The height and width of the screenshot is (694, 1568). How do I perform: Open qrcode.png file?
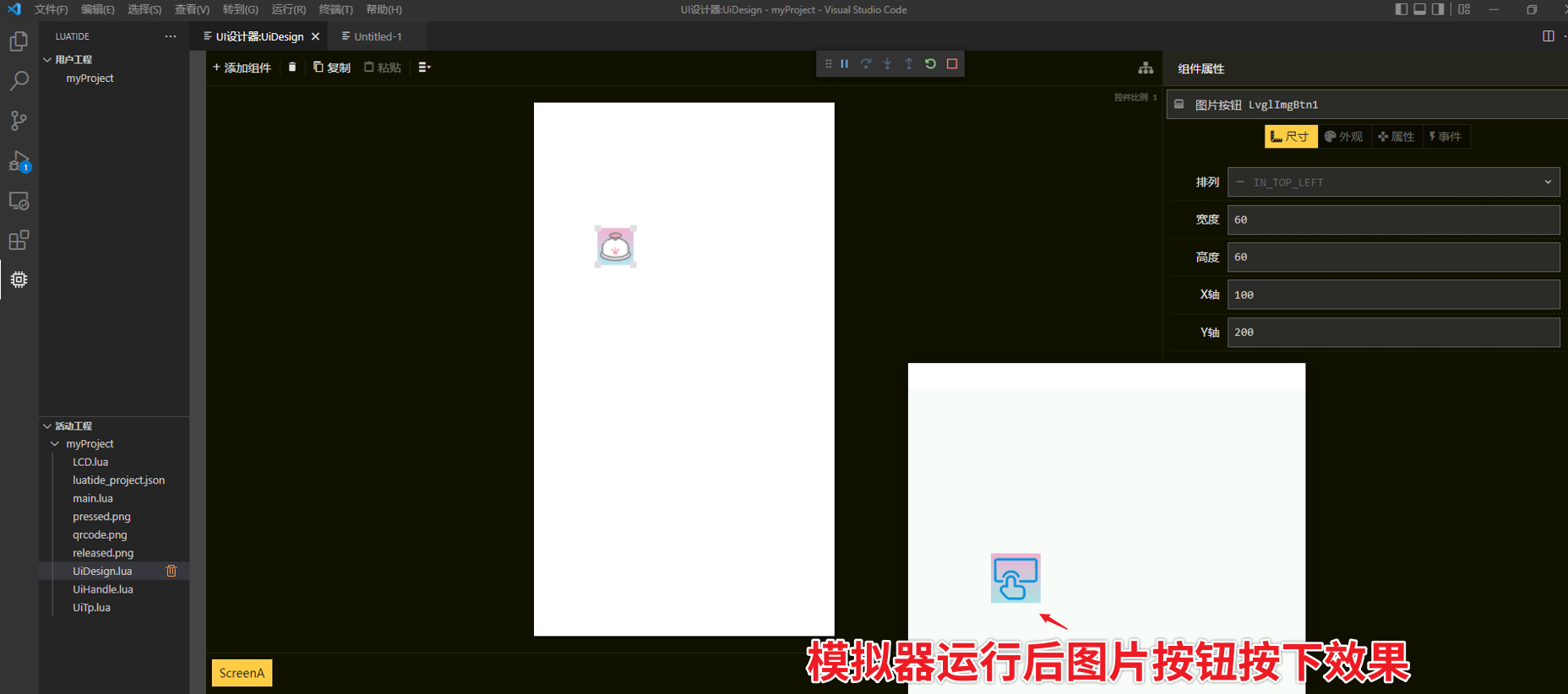[100, 535]
